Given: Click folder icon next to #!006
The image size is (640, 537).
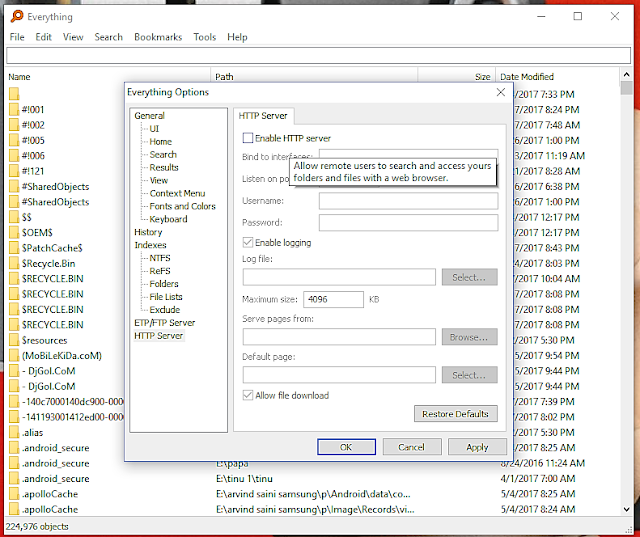Looking at the screenshot, I should [14, 156].
